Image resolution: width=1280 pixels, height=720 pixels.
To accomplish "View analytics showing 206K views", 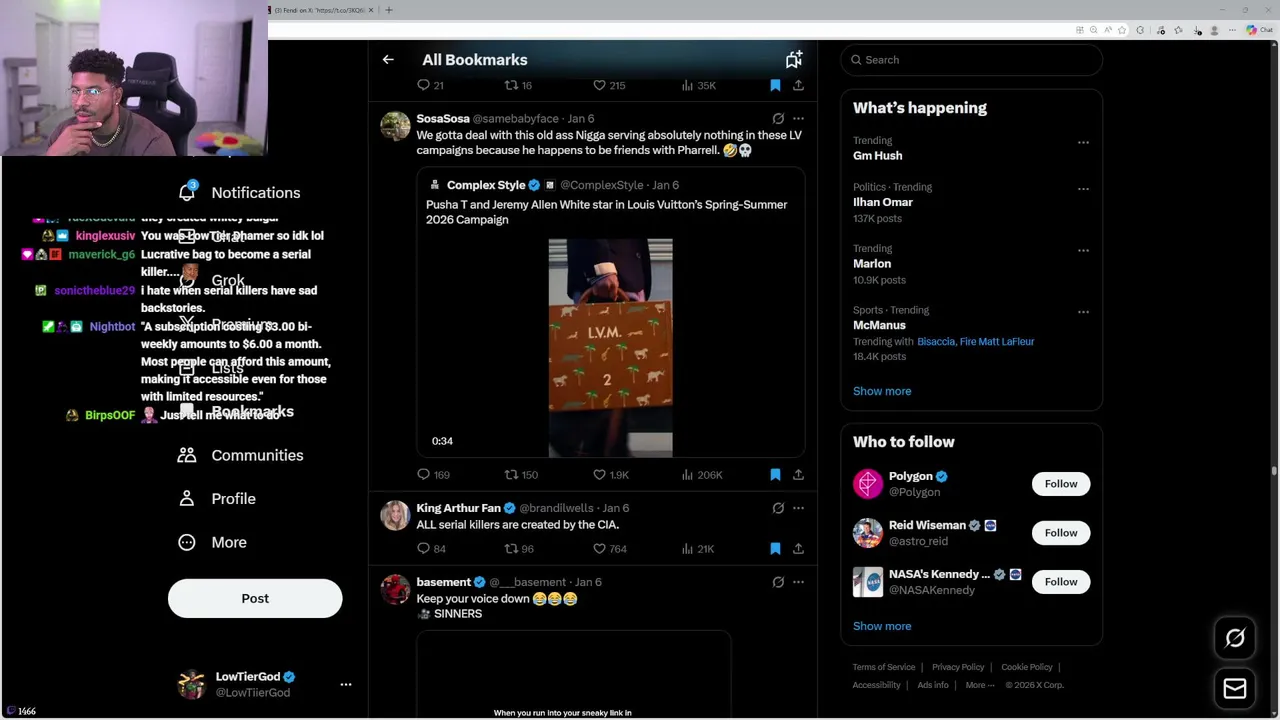I will [701, 475].
